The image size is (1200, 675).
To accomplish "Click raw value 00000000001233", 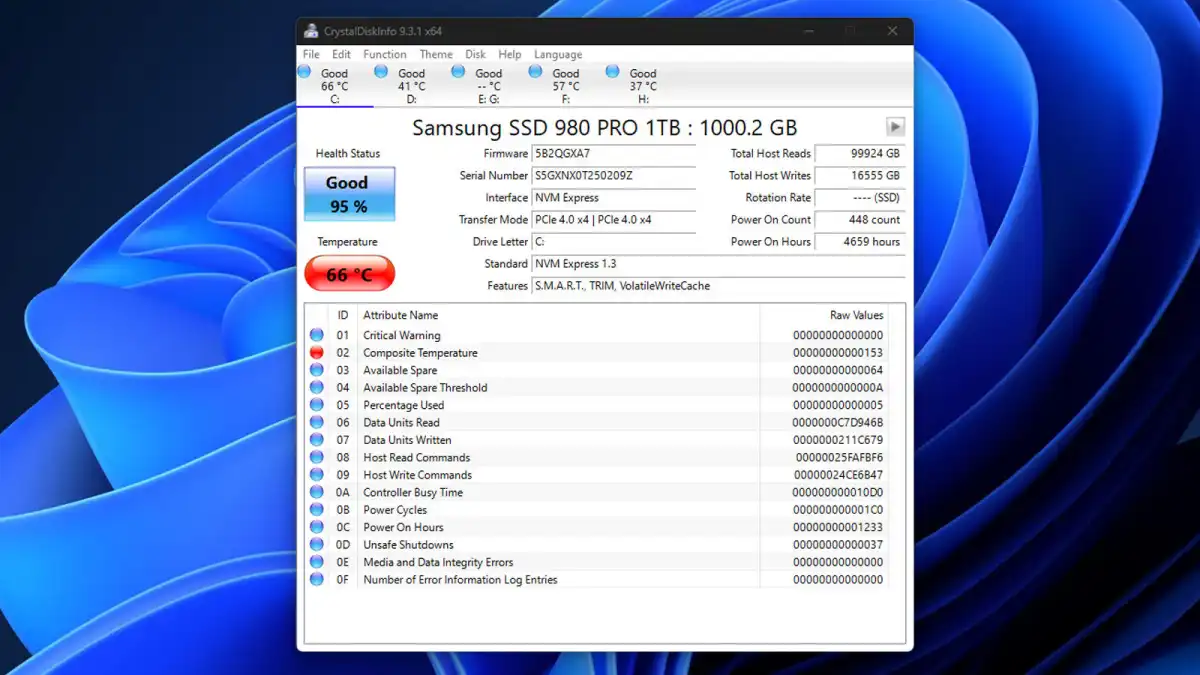I will [838, 528].
